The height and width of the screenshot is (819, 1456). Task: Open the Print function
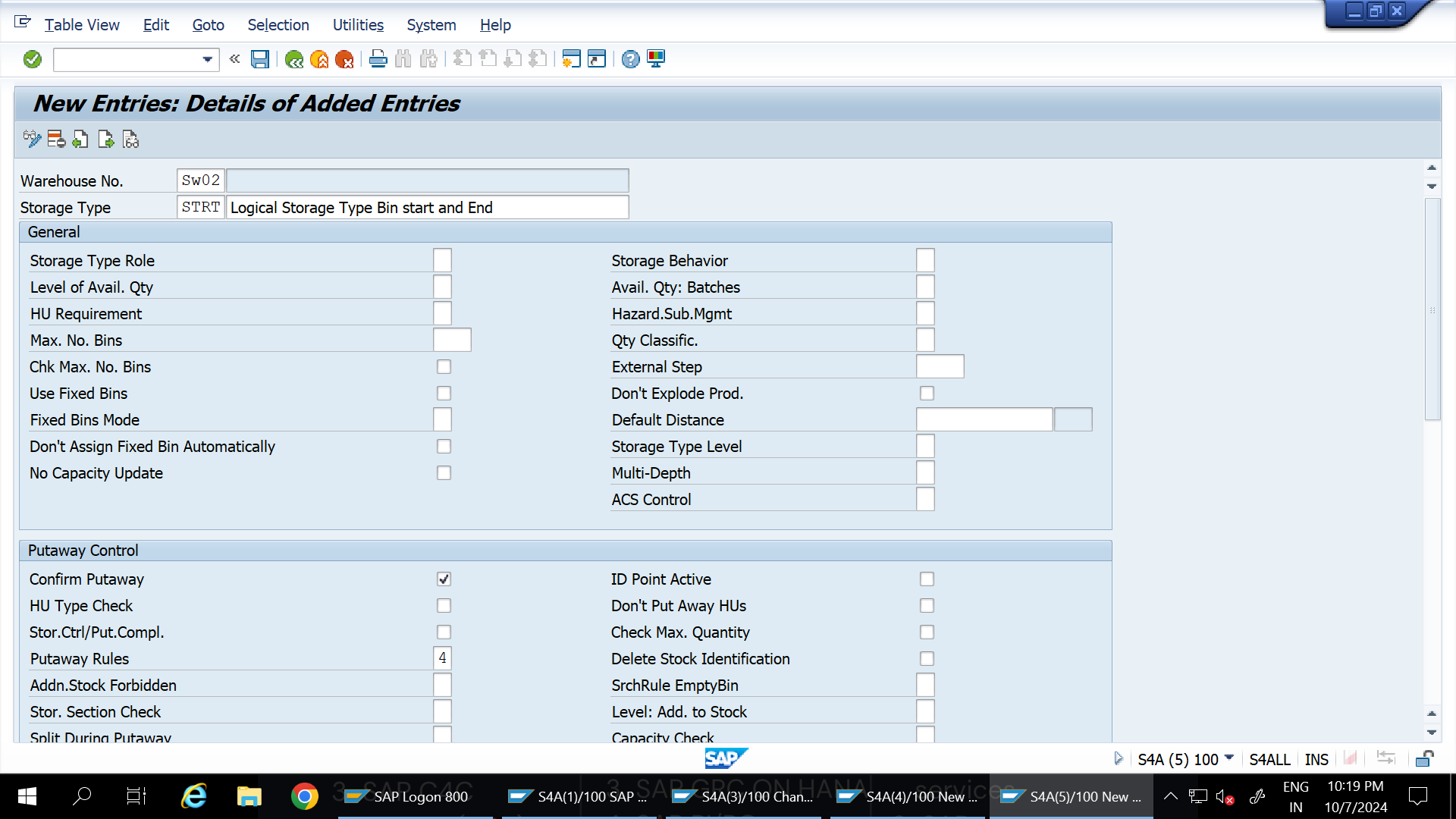coord(378,59)
